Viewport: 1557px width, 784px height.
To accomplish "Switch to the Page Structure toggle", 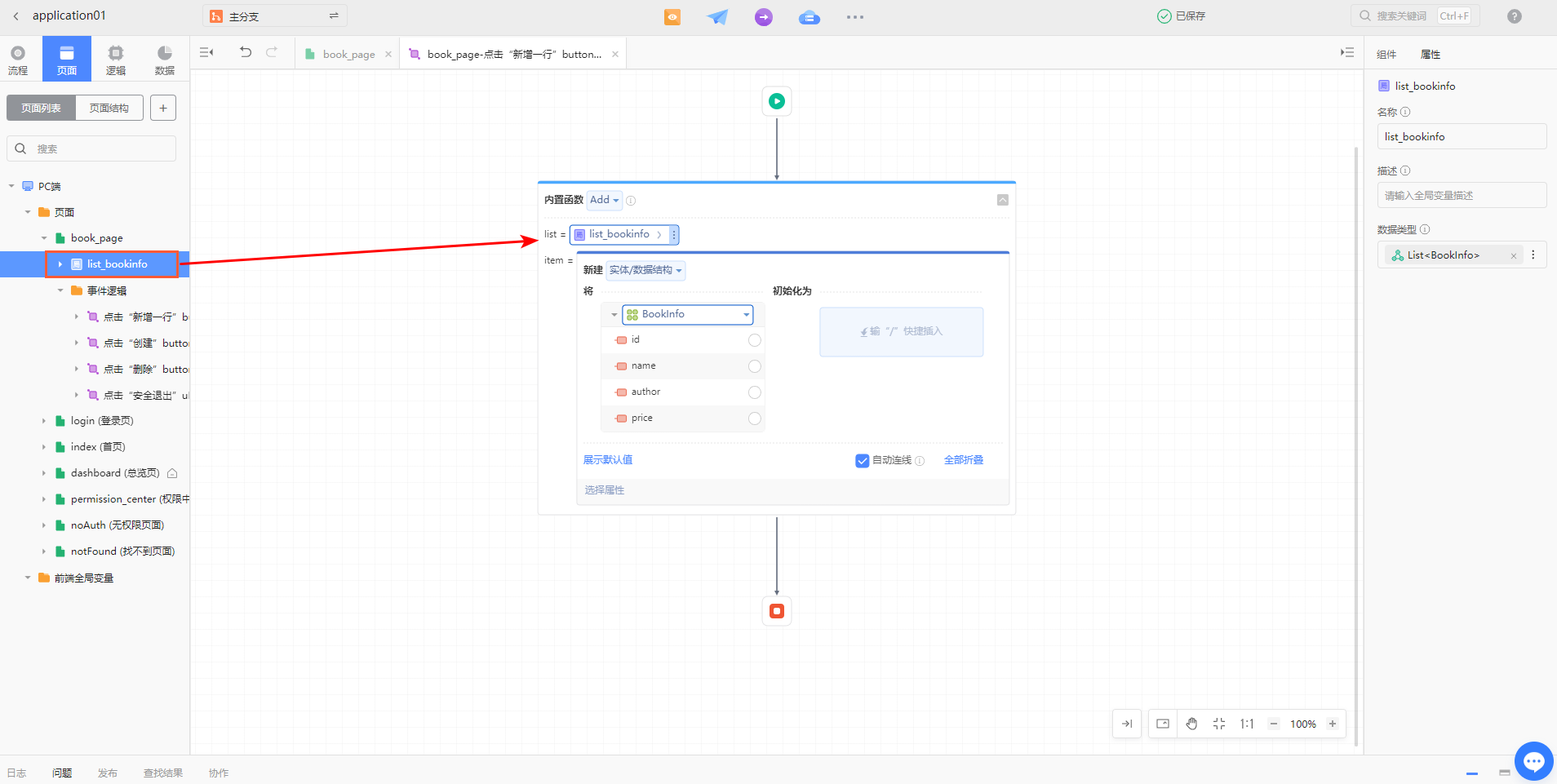I will [x=109, y=108].
